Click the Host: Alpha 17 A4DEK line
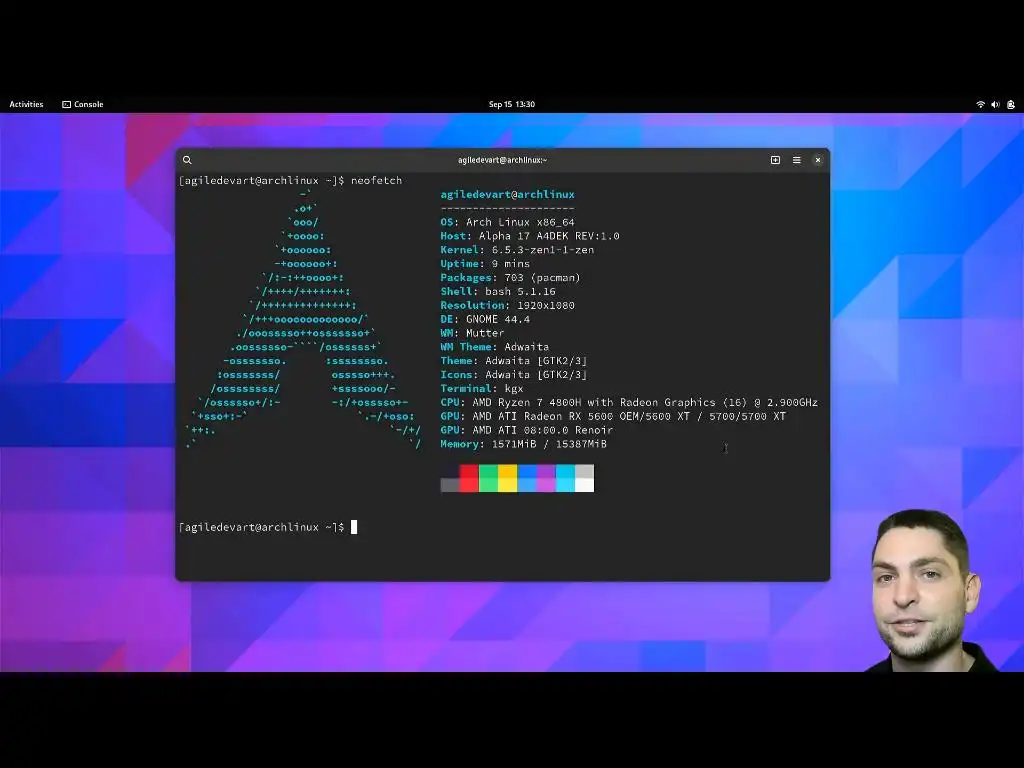 [x=530, y=236]
